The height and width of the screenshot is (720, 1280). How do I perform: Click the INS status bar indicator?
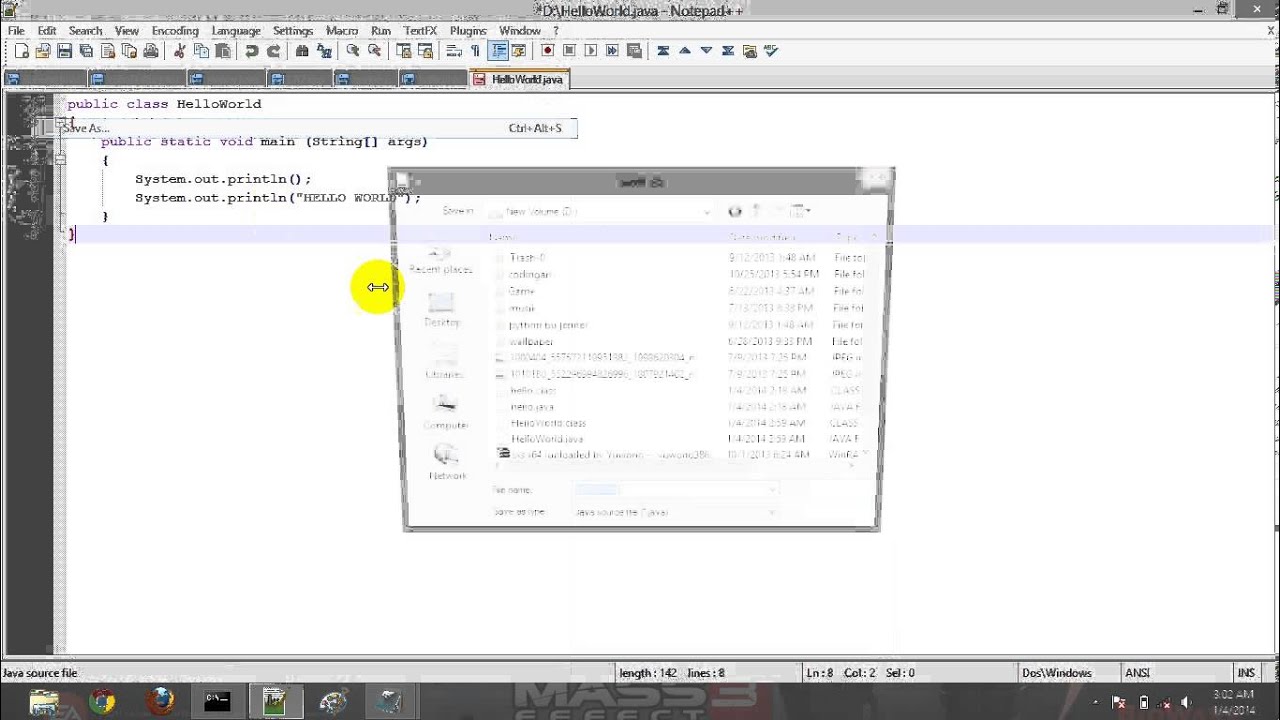point(1246,673)
